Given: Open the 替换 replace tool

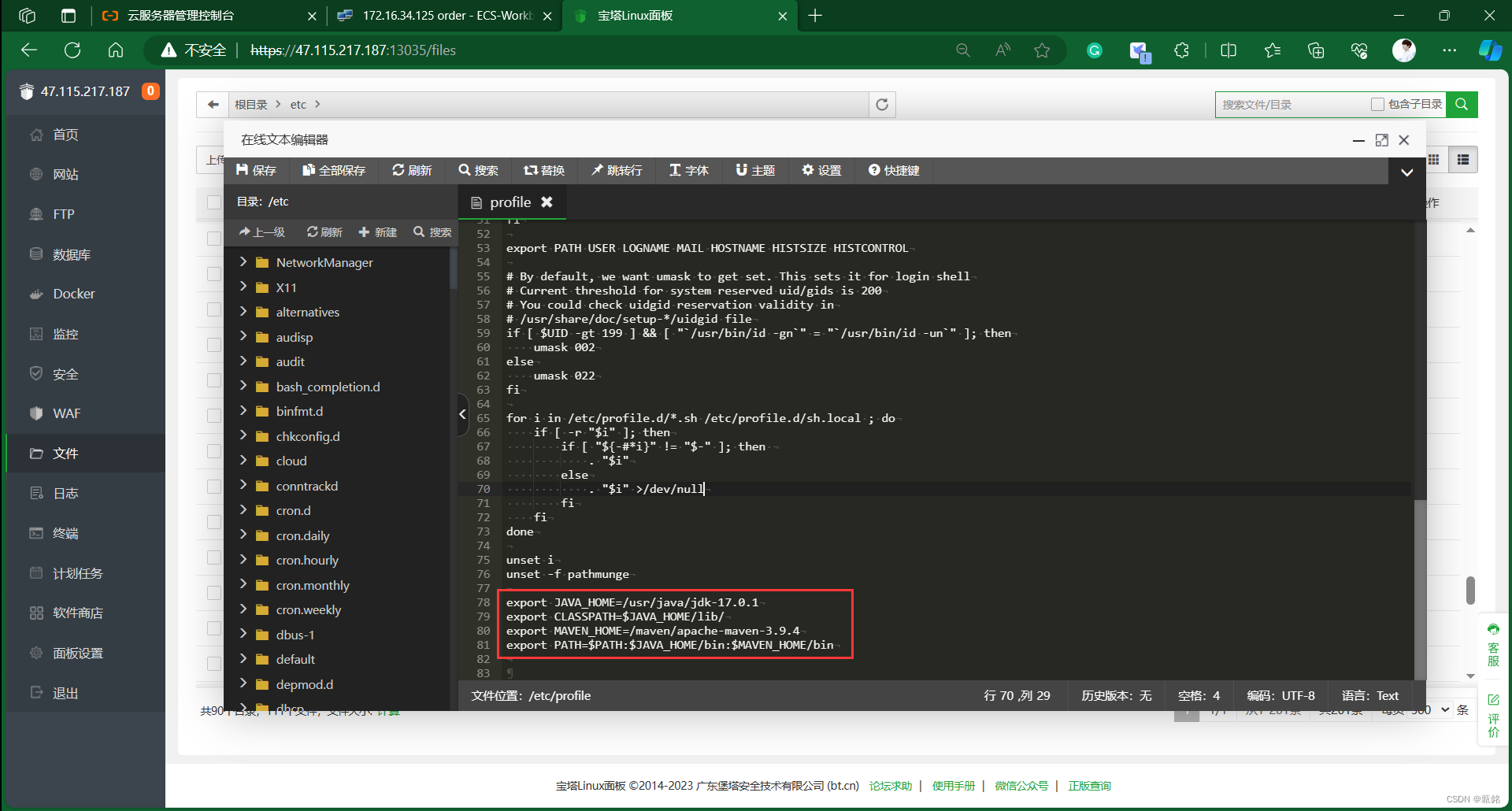Looking at the screenshot, I should coord(543,170).
